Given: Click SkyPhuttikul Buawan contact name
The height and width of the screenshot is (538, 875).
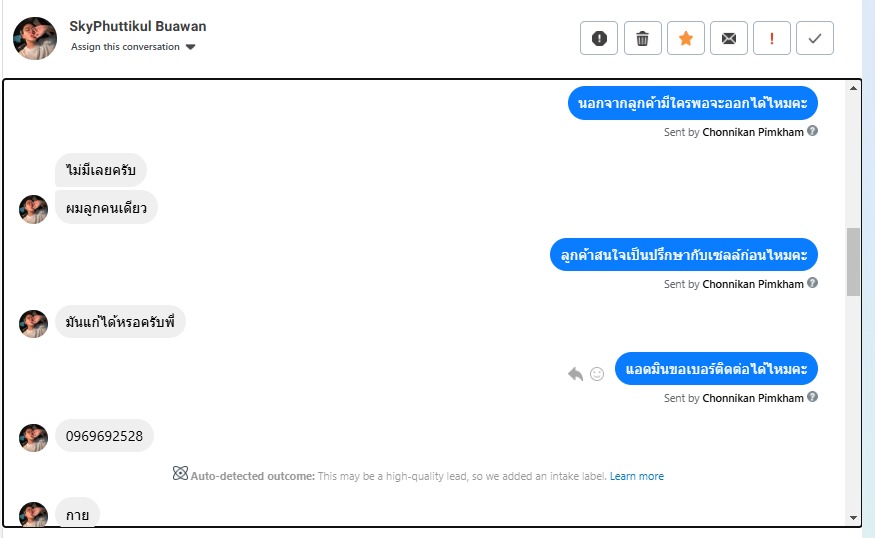Looking at the screenshot, I should click(138, 26).
